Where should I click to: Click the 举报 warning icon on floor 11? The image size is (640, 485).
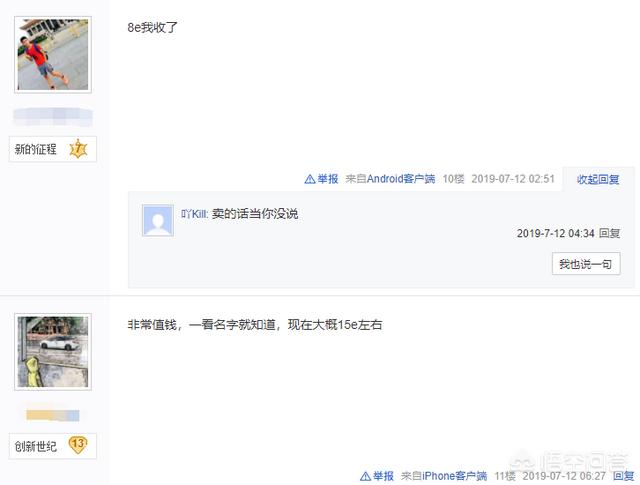365,476
